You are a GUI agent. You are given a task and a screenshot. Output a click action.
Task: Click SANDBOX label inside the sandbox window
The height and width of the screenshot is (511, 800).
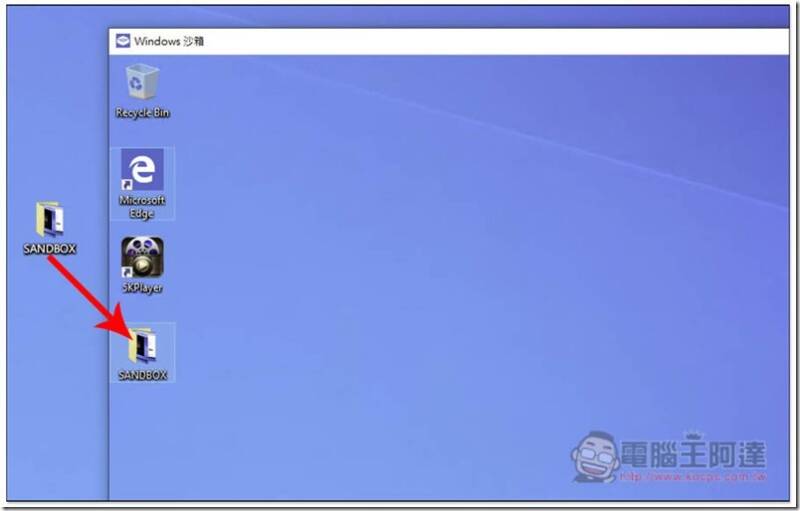142,375
